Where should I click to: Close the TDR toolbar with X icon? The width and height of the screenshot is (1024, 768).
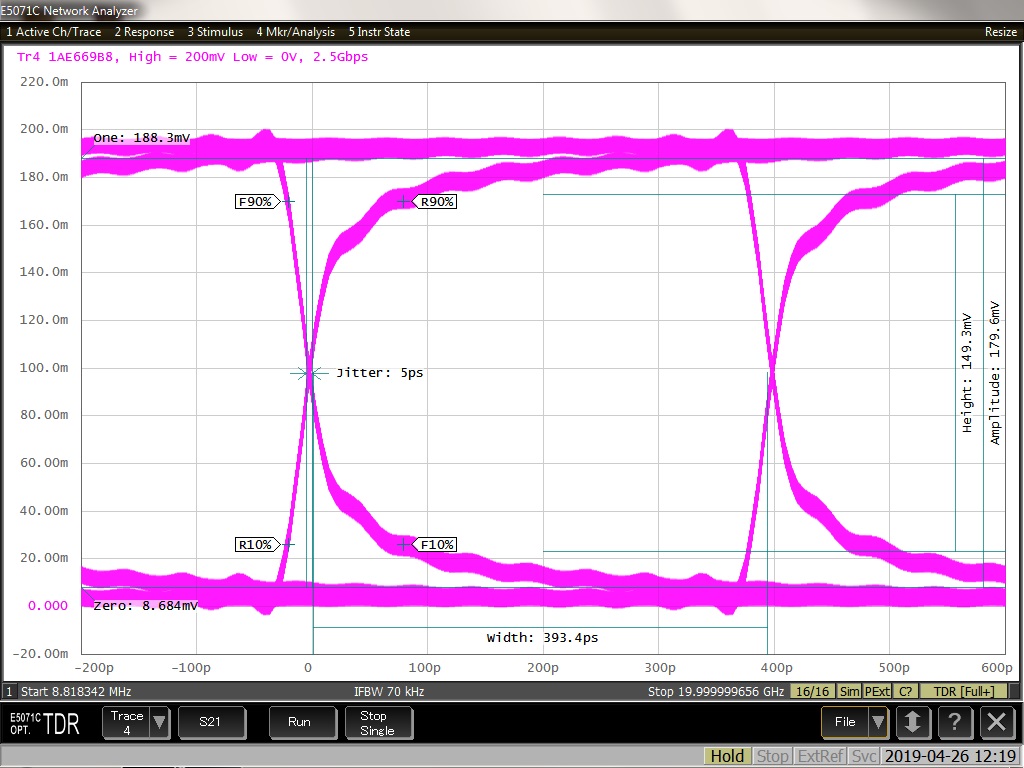tap(996, 722)
